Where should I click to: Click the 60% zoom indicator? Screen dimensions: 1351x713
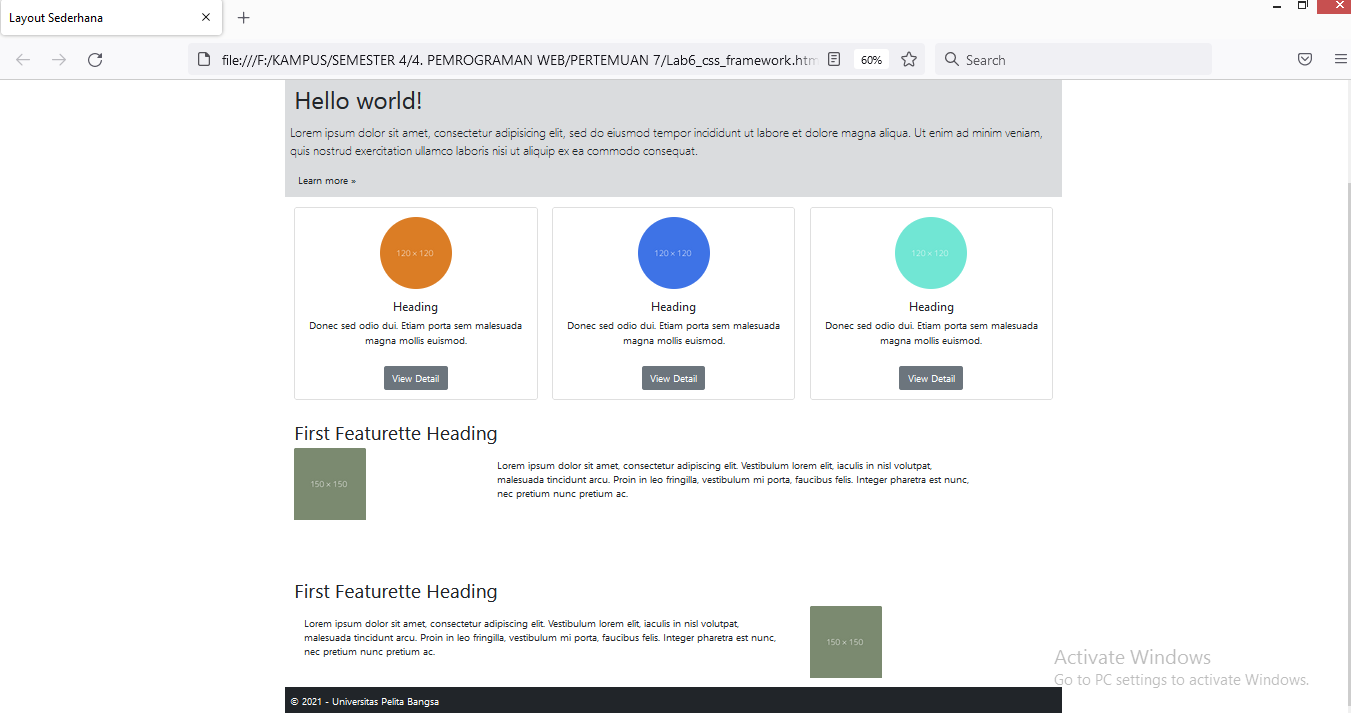click(x=870, y=59)
